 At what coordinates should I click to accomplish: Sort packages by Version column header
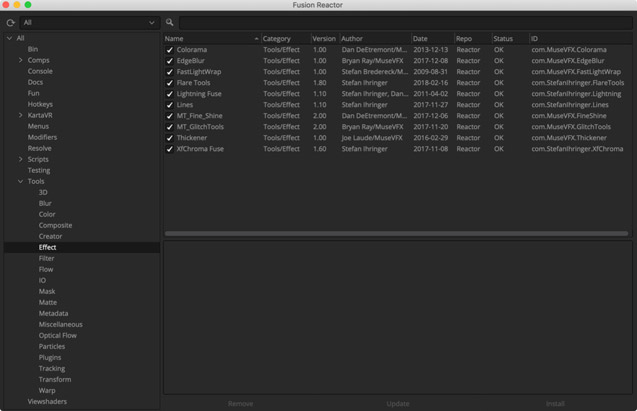point(324,39)
